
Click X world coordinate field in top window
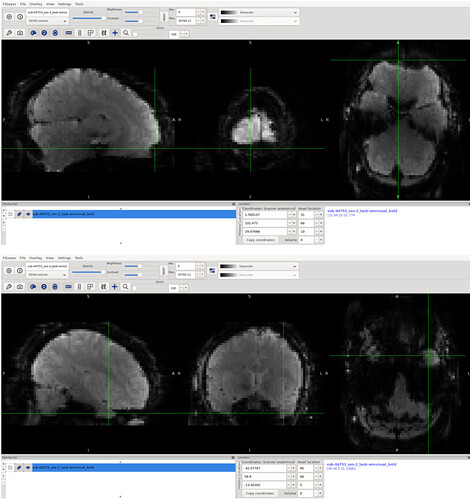click(265, 215)
